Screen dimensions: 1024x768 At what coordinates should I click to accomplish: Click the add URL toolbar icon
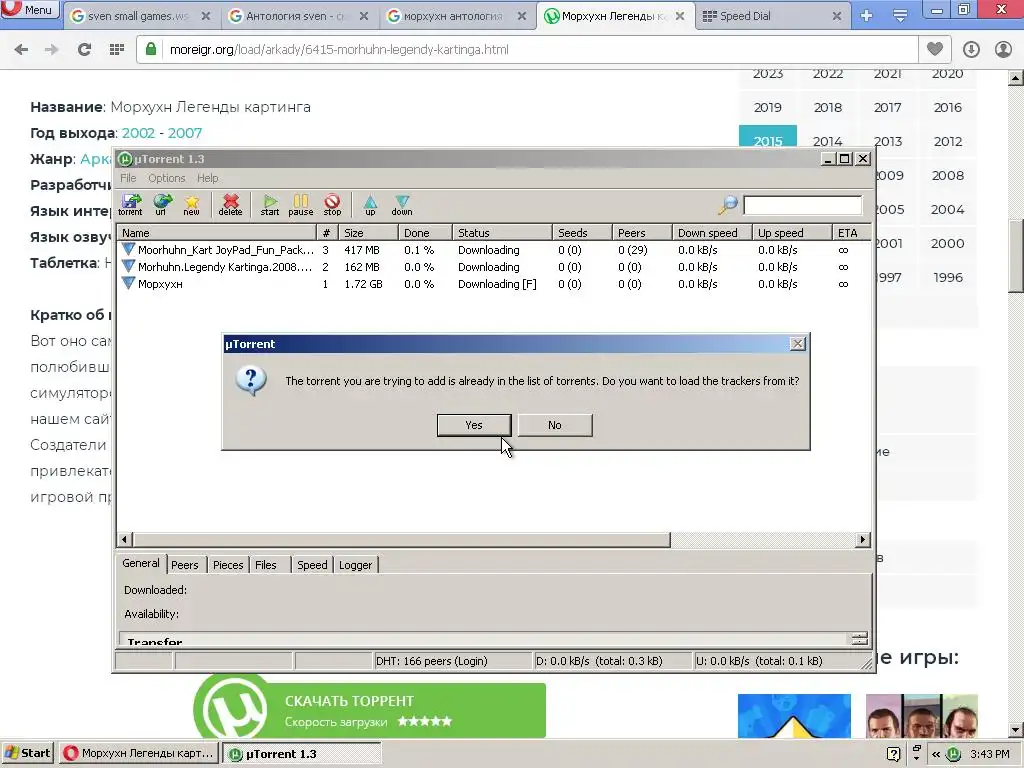pyautogui.click(x=161, y=204)
